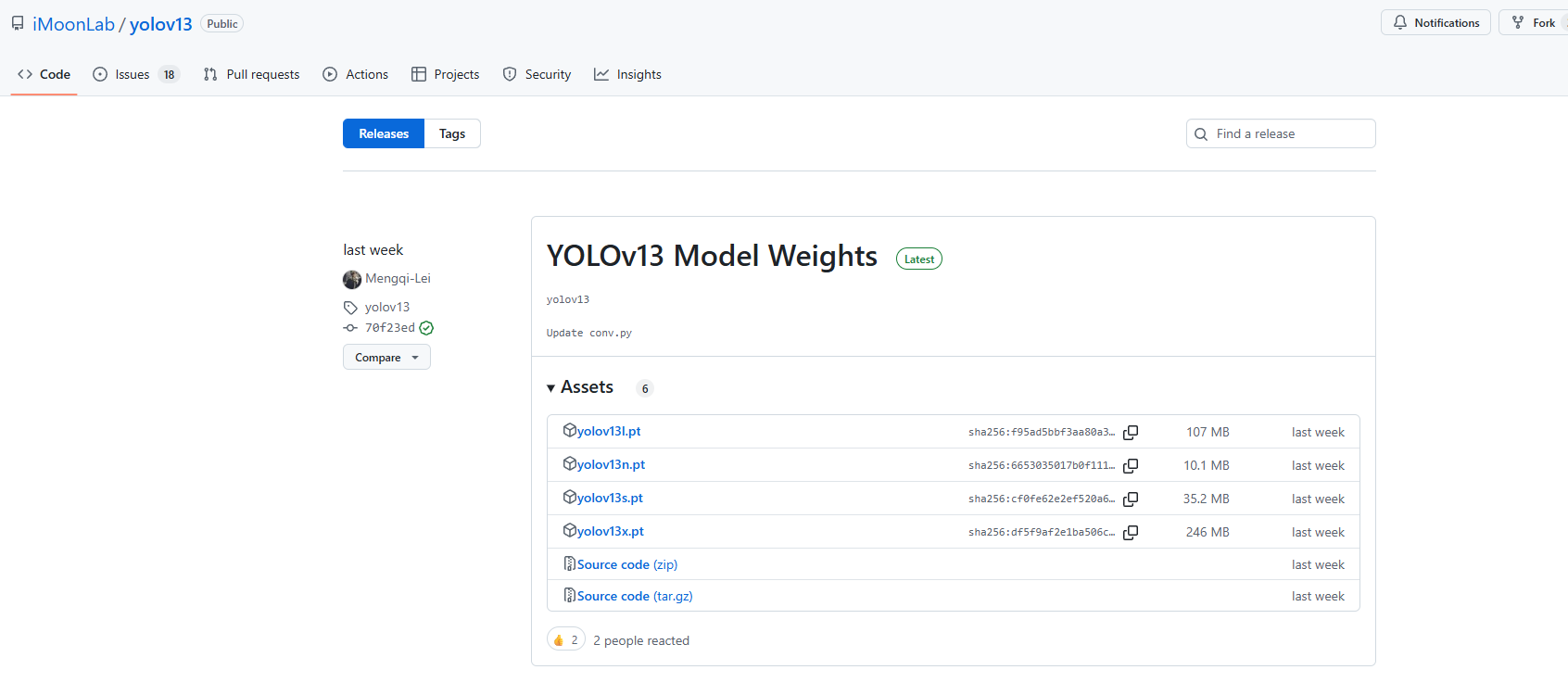
Task: Click the zip file icon for Source code (zip)
Action: (570, 563)
